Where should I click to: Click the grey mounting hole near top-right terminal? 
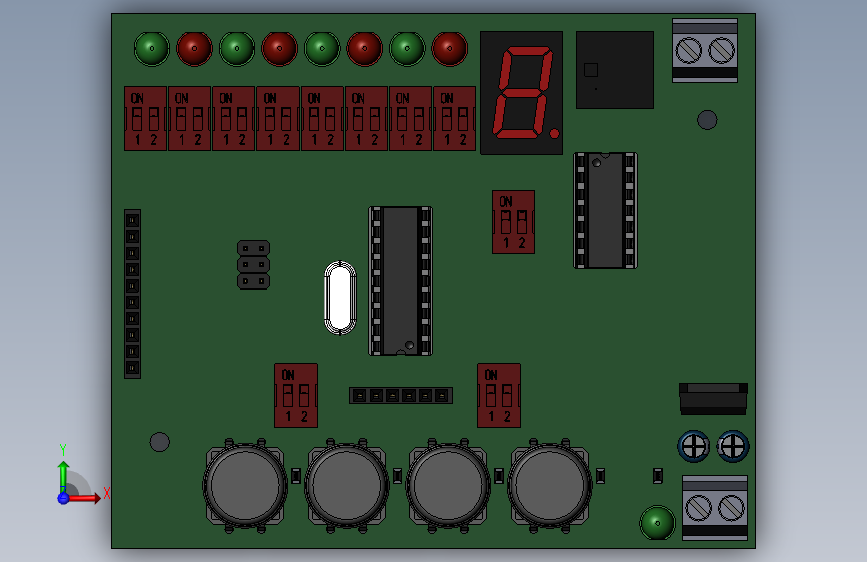(x=707, y=120)
